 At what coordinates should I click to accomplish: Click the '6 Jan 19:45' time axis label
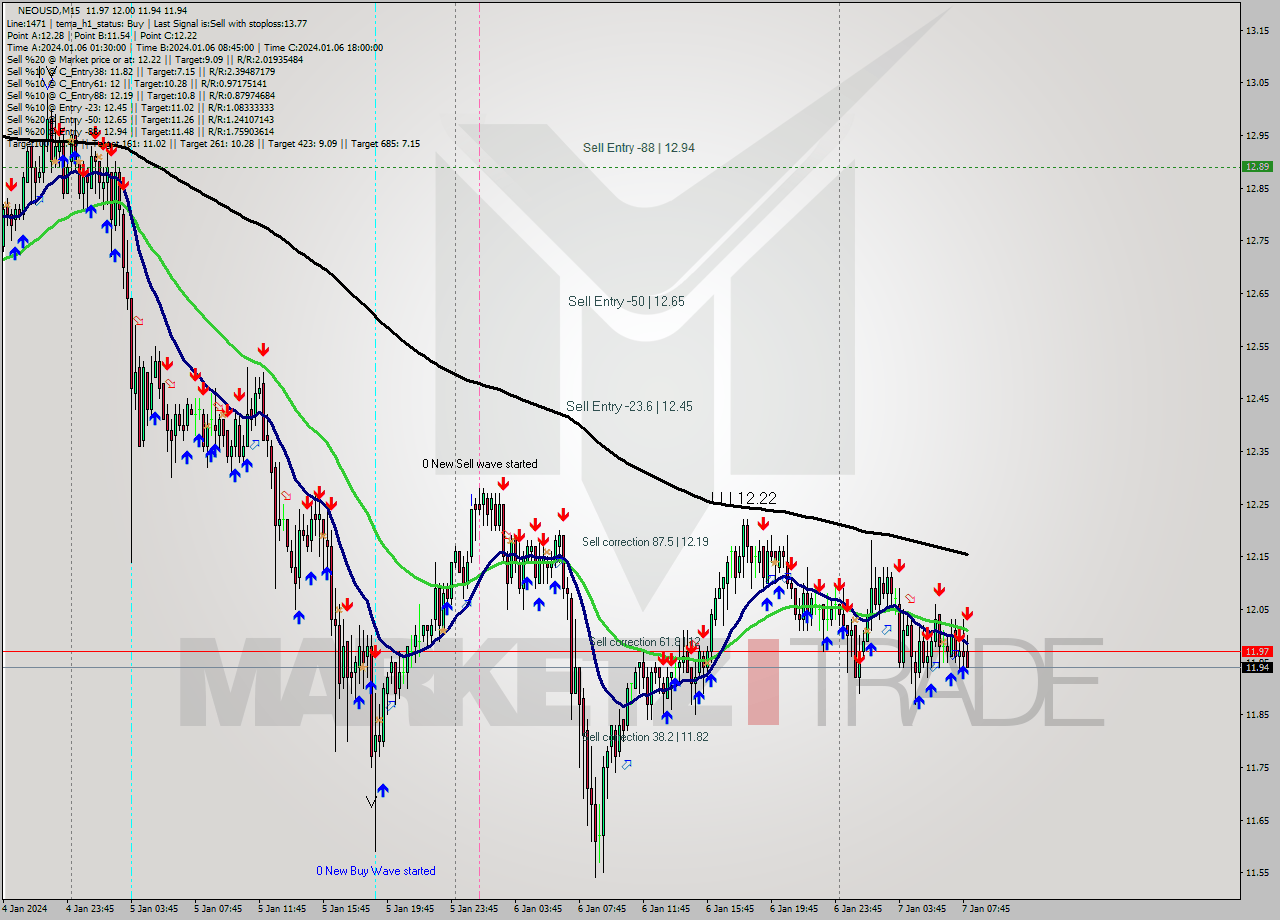tap(794, 909)
